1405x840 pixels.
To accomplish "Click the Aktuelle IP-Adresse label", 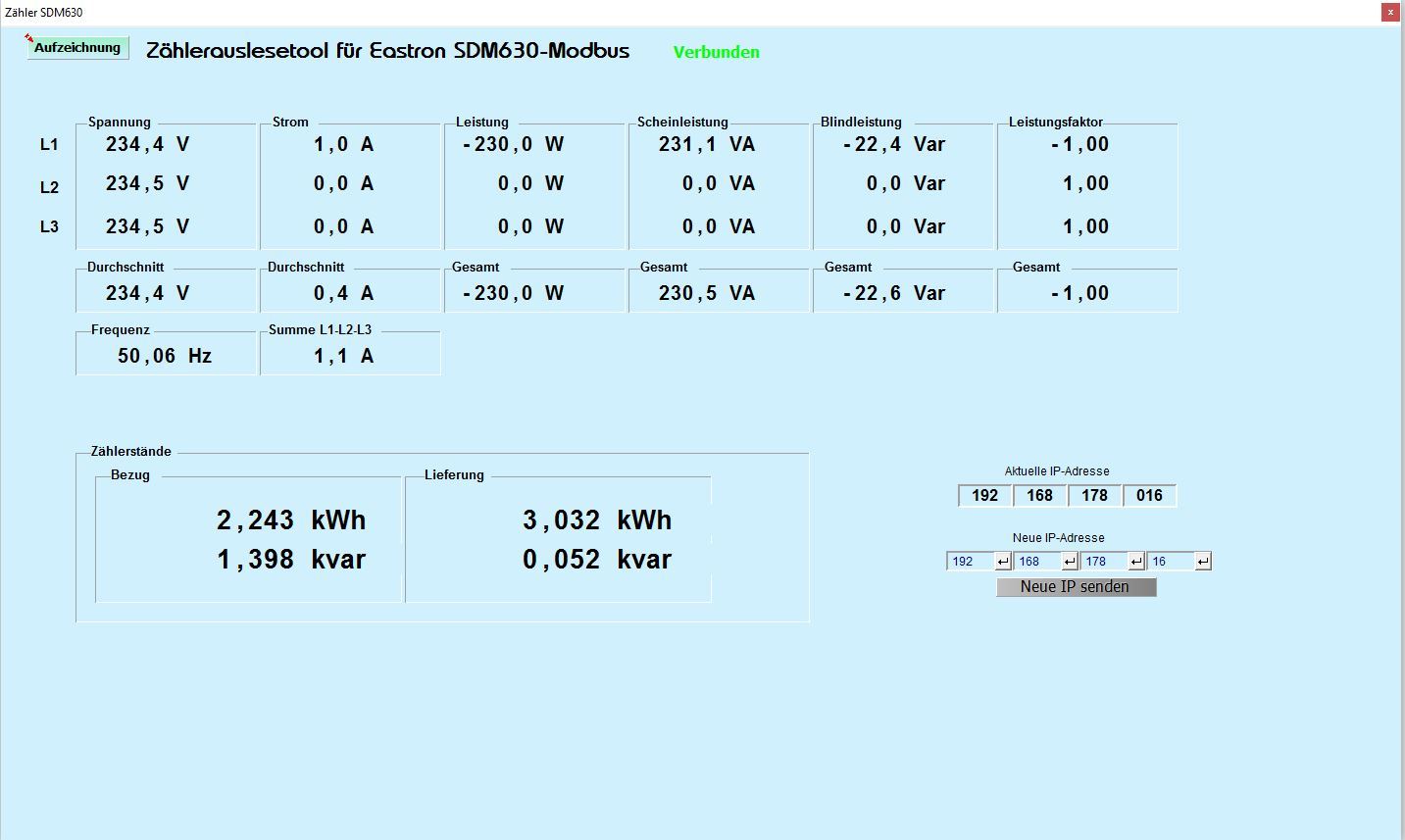I will 1057,471.
